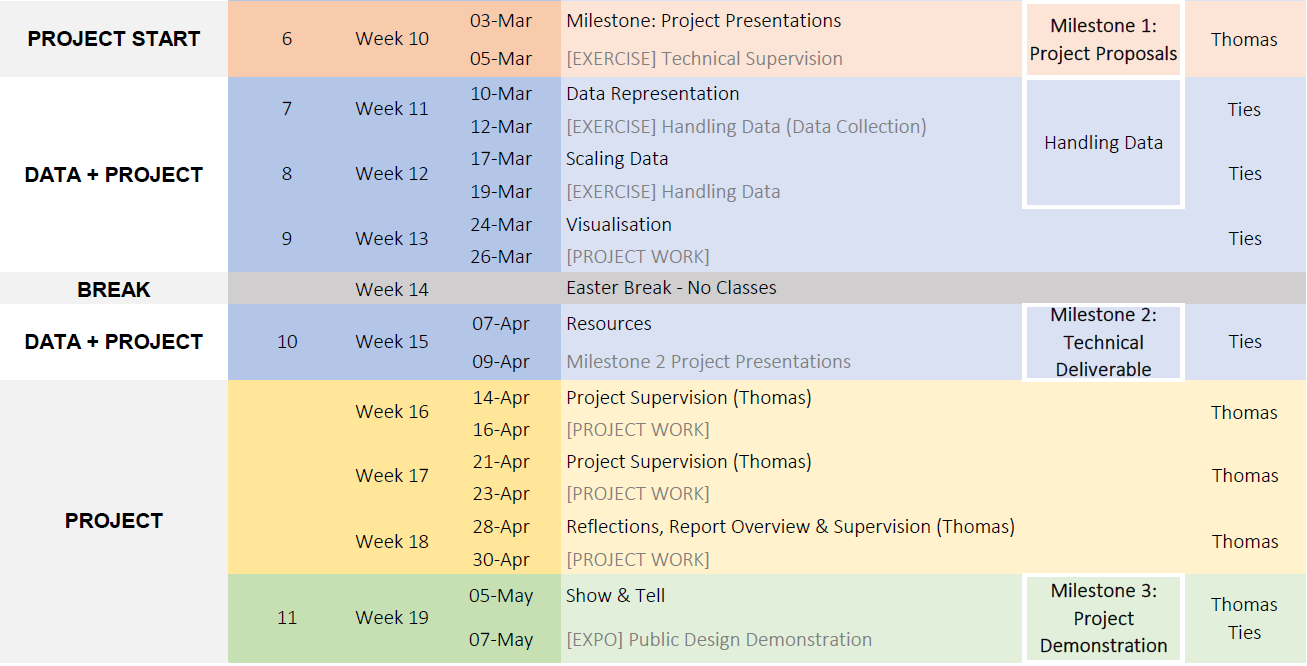The image size is (1307, 666).
Task: Select the Milestone 1: Project Proposals box
Action: (x=1103, y=40)
